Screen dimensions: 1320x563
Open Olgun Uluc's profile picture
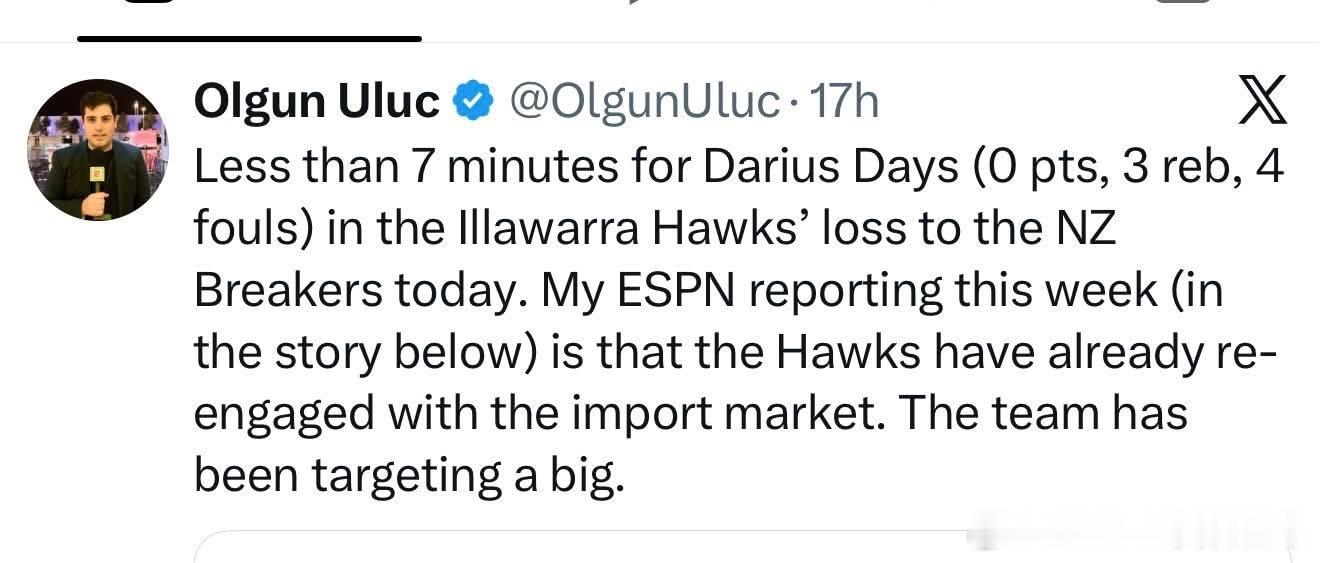point(98,150)
